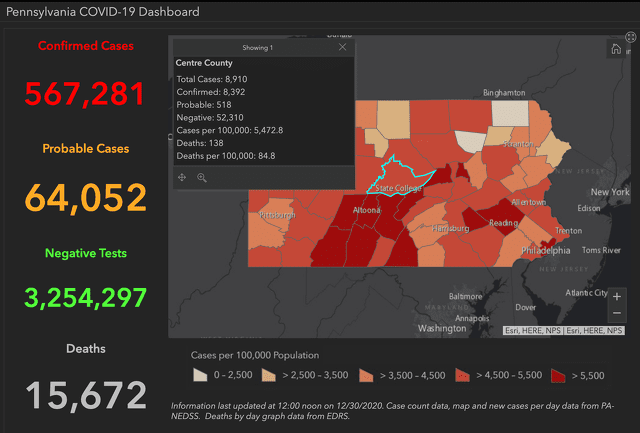This screenshot has width=640, height=433.
Task: Zoom out with the map minus button
Action: [x=616, y=313]
